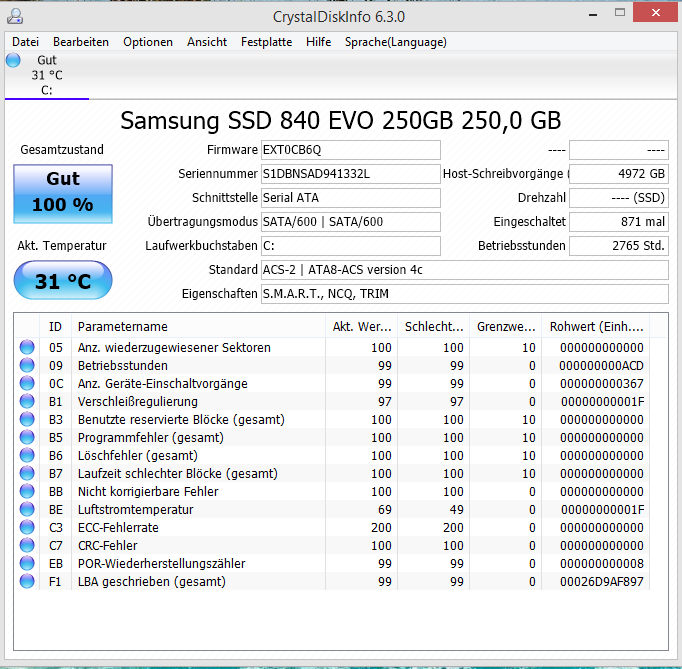
Task: Click the status orb for ID C3 row
Action: coord(27,527)
